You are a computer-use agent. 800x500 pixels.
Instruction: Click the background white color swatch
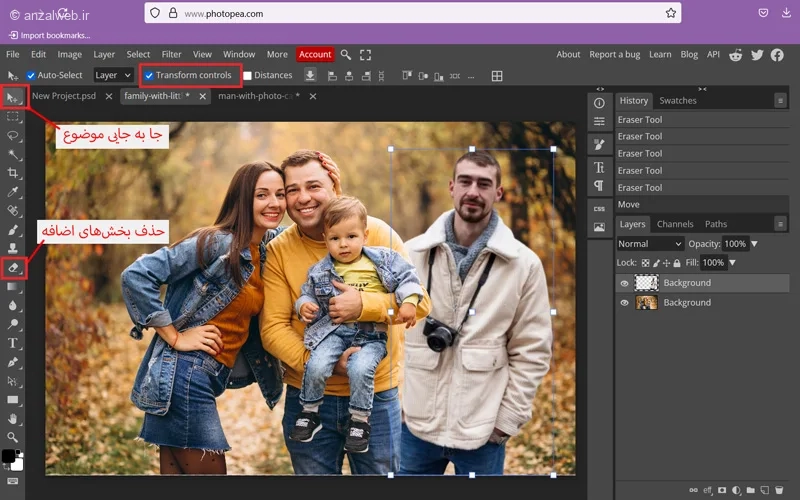pyautogui.click(x=18, y=465)
